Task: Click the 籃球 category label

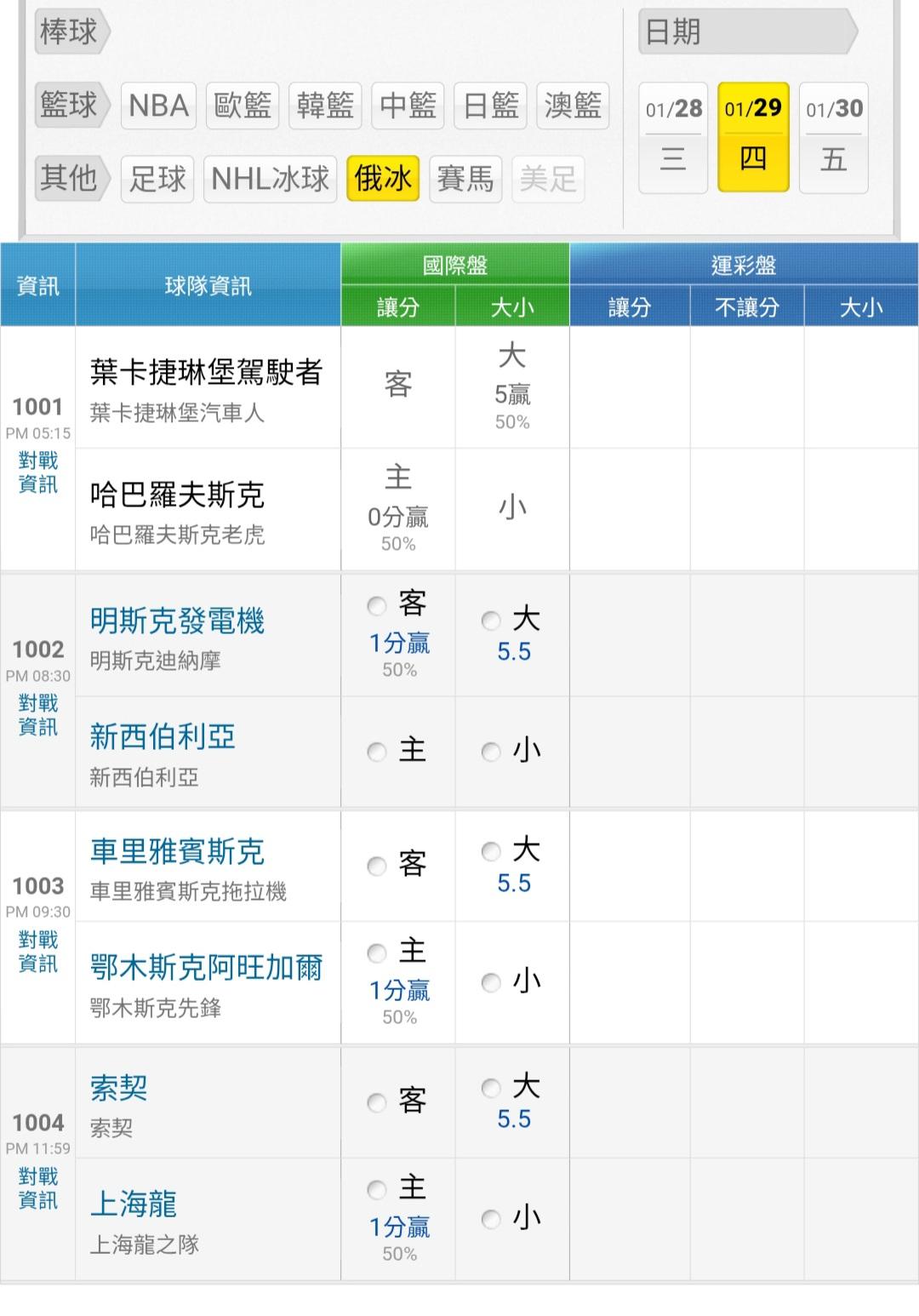Action: (69, 106)
